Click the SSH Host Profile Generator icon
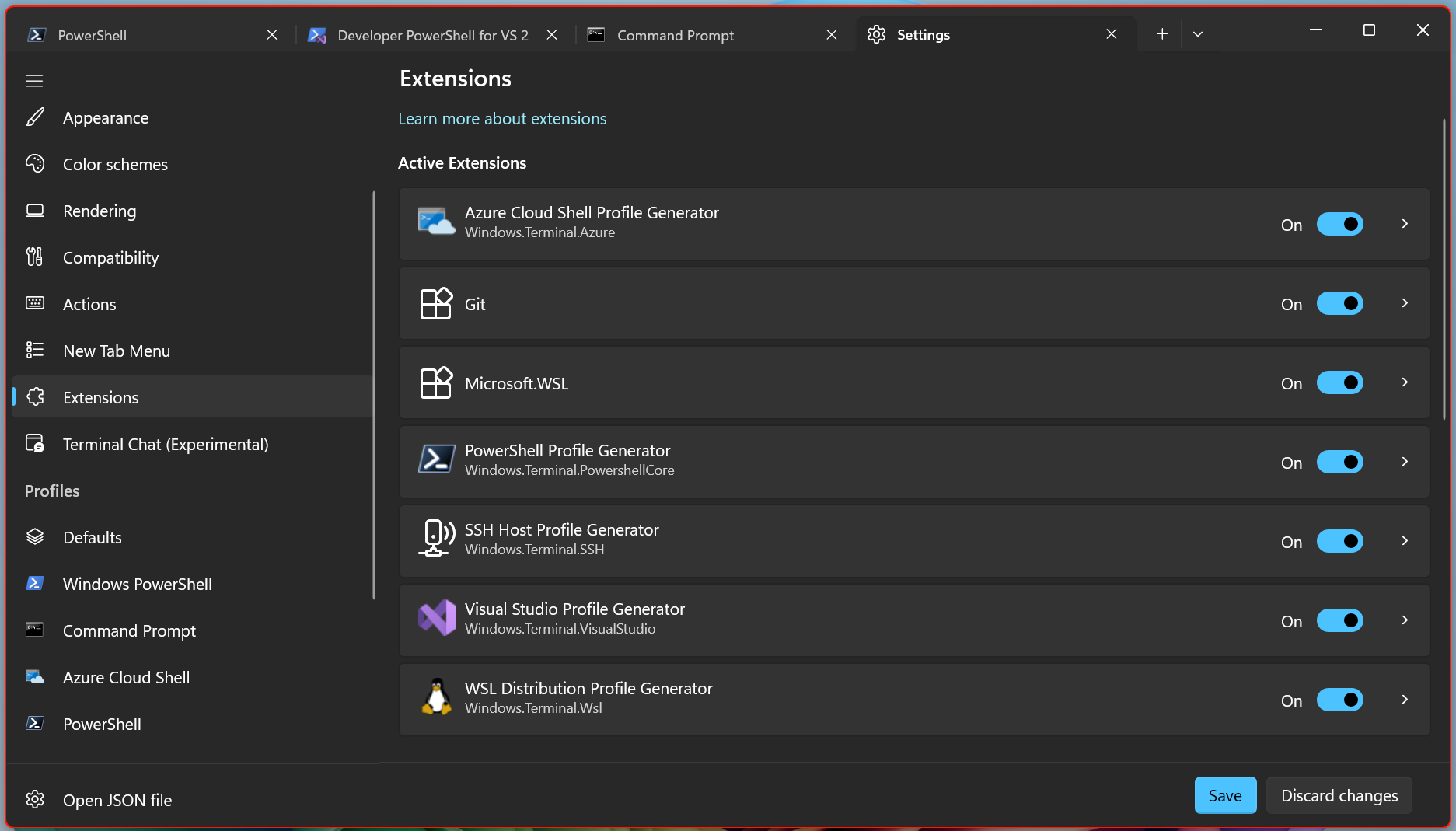Viewport: 1456px width, 831px height. point(436,539)
